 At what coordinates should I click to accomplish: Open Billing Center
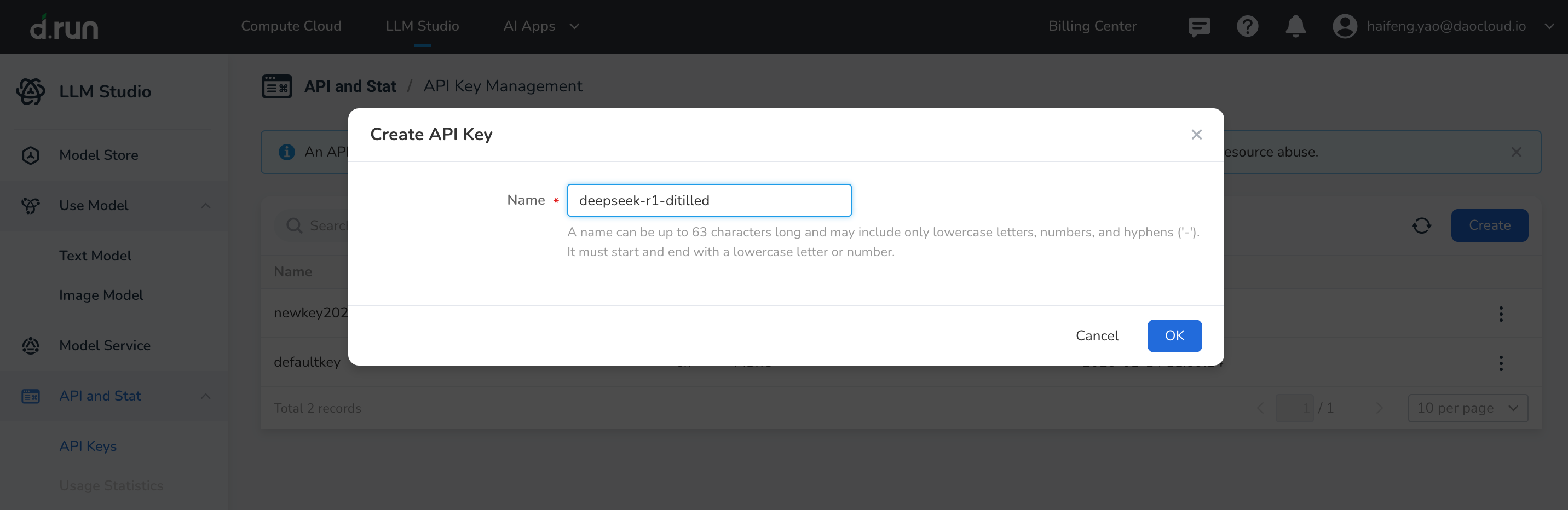tap(1092, 26)
